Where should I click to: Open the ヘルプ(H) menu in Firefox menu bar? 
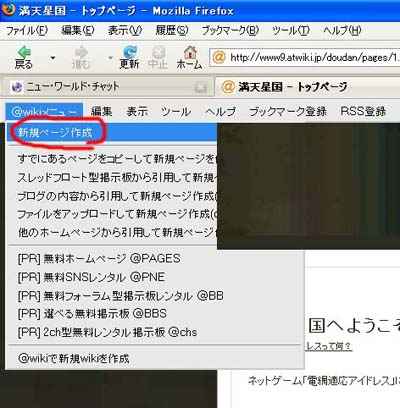point(342,30)
